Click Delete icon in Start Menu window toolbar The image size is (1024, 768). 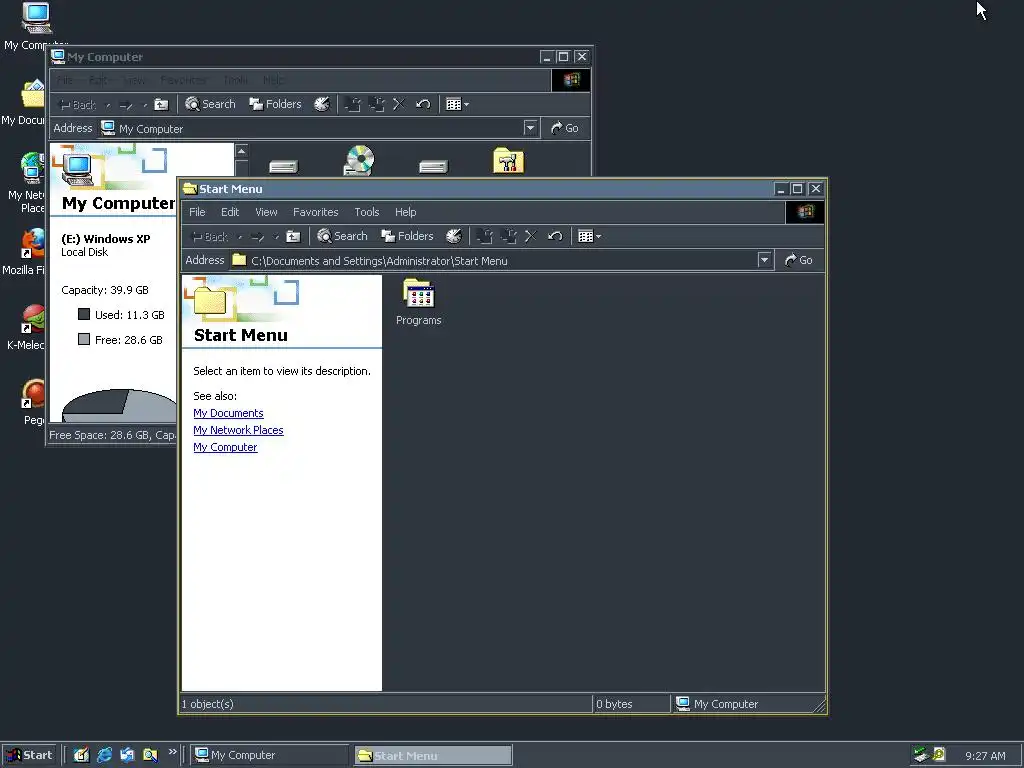coord(531,236)
